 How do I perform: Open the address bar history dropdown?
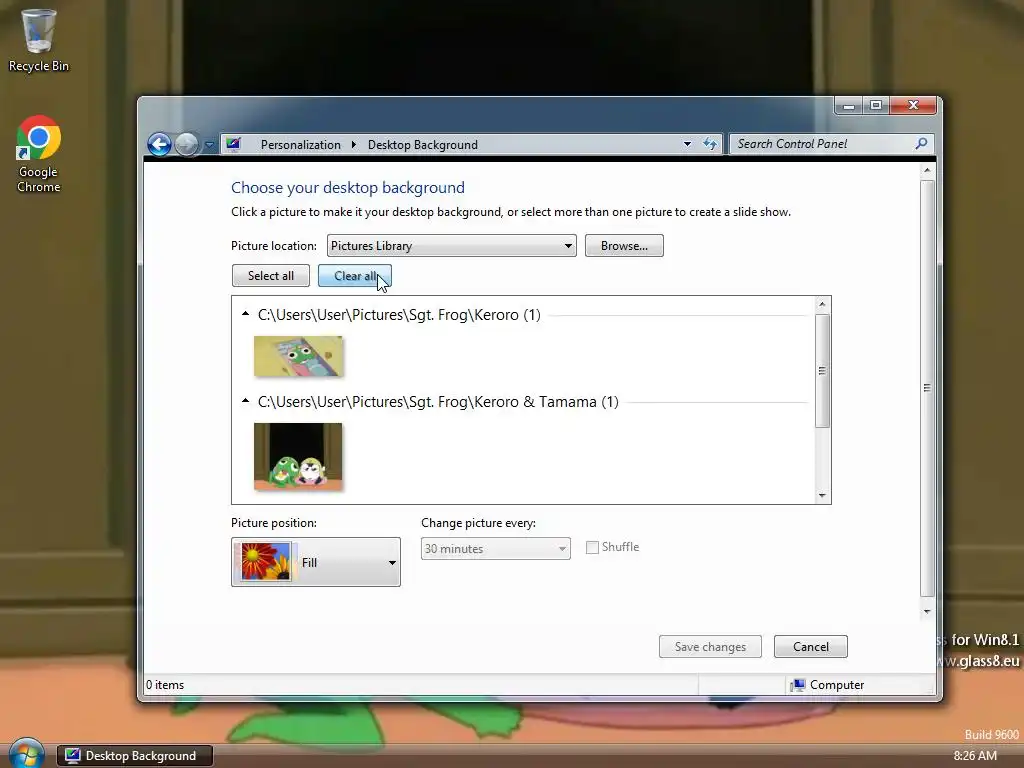687,144
